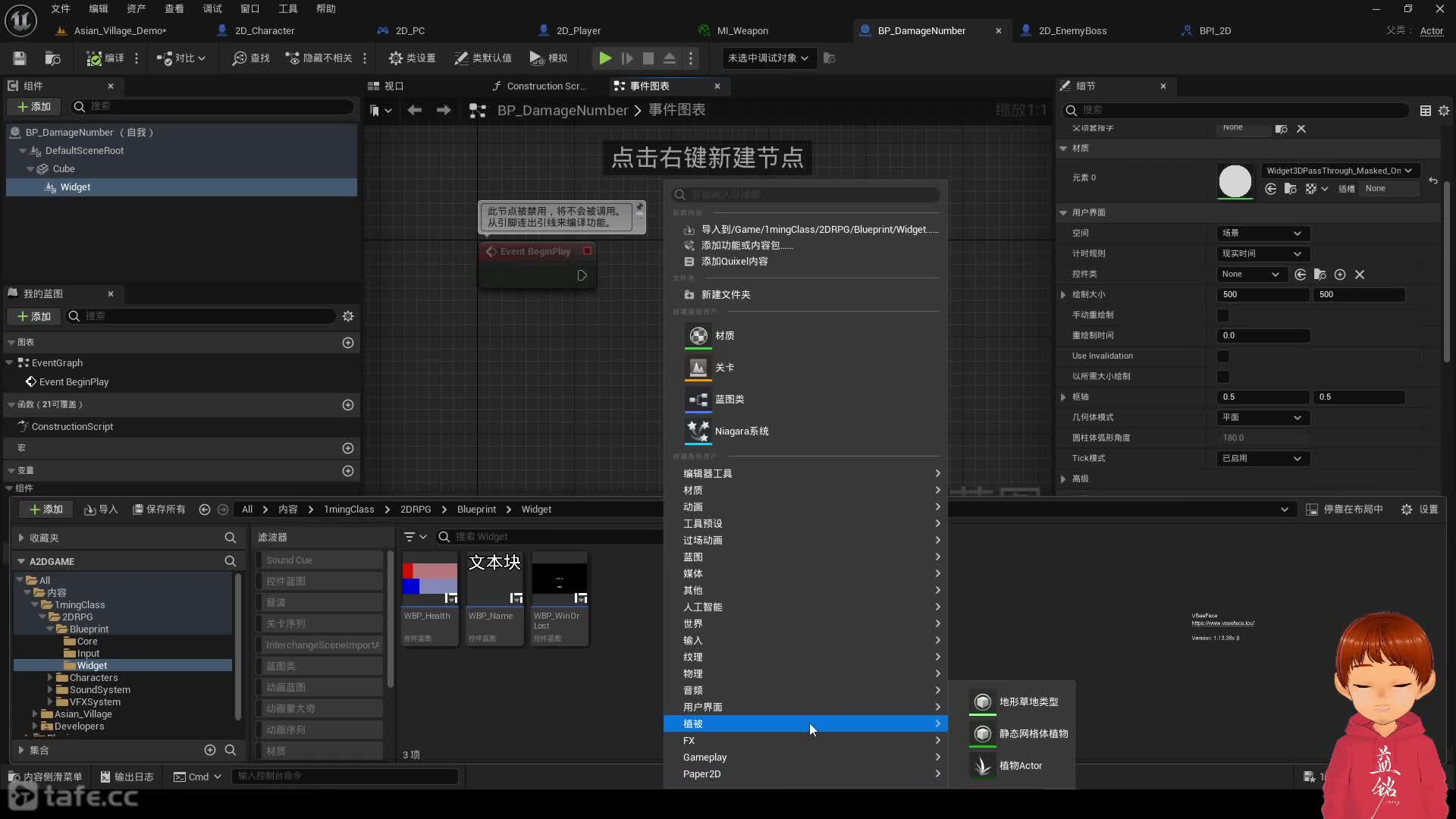Click 材质 material asset icon in menu
Viewport: 1456px width, 819px height.
coord(698,335)
